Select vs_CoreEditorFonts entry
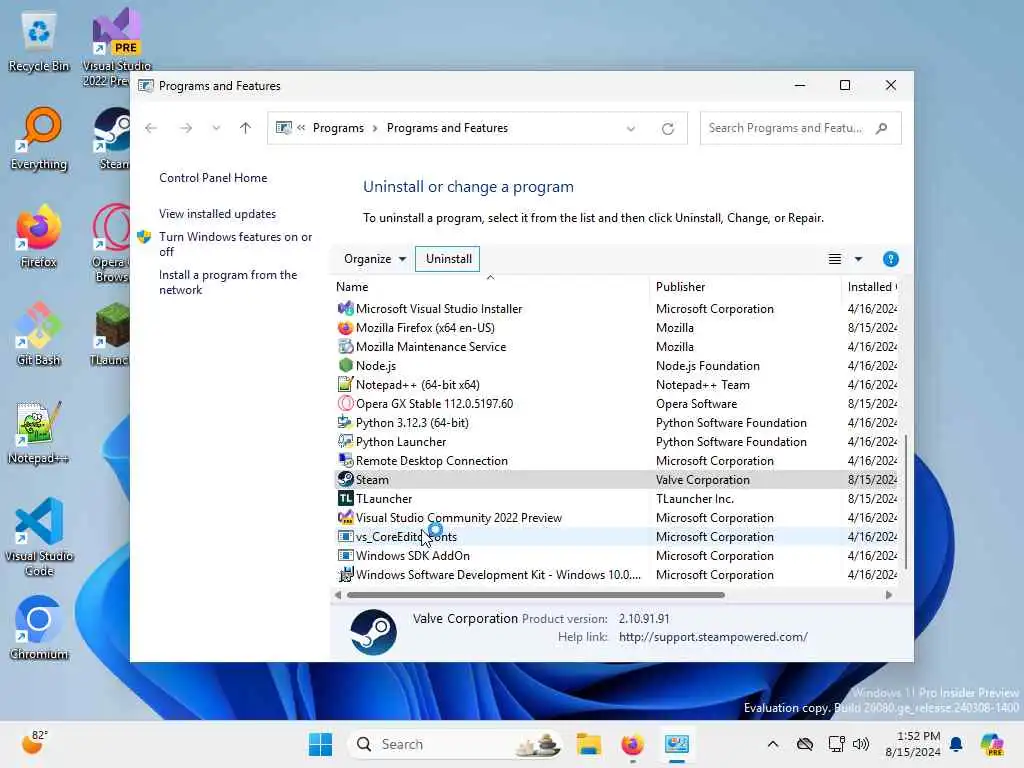 click(x=615, y=537)
